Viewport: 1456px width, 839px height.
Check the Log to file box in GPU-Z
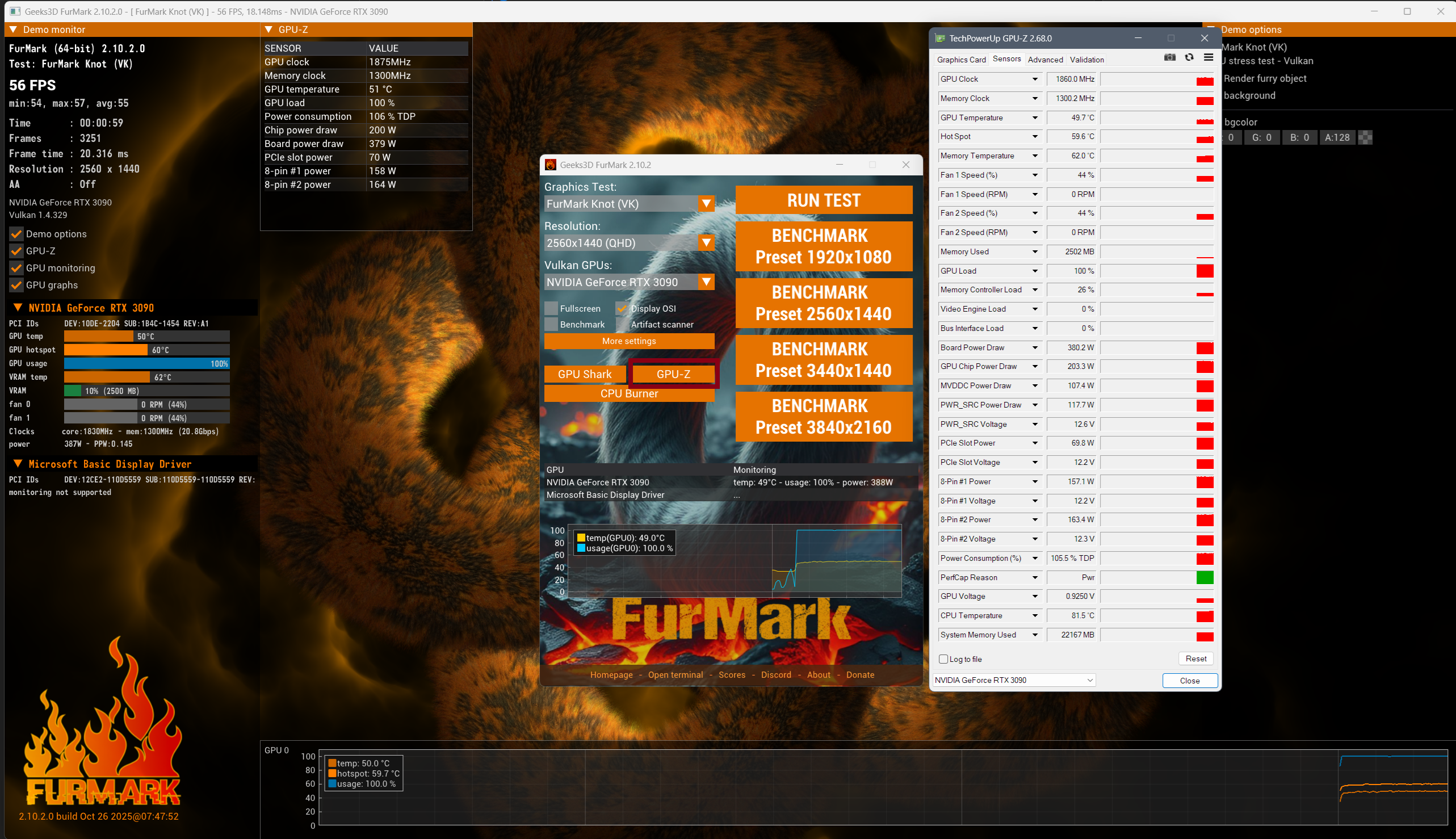944,659
